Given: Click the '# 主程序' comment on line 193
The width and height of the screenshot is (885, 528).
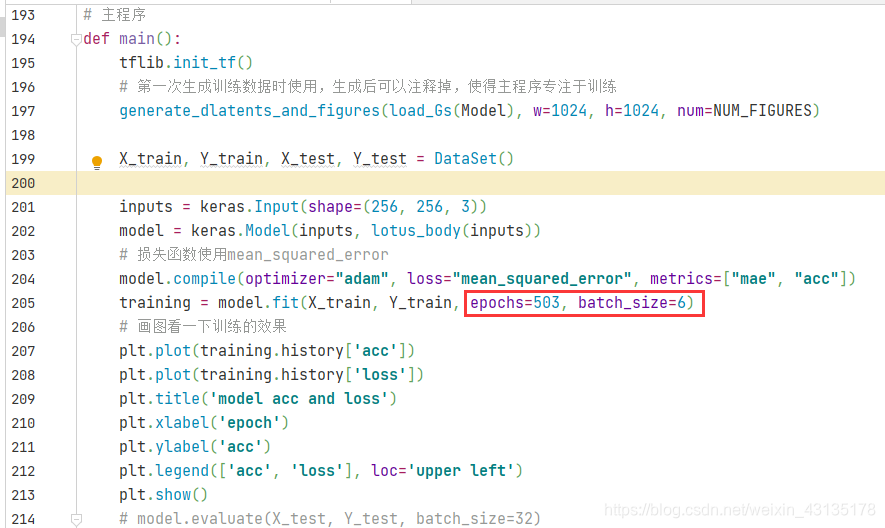Looking at the screenshot, I should (115, 15).
